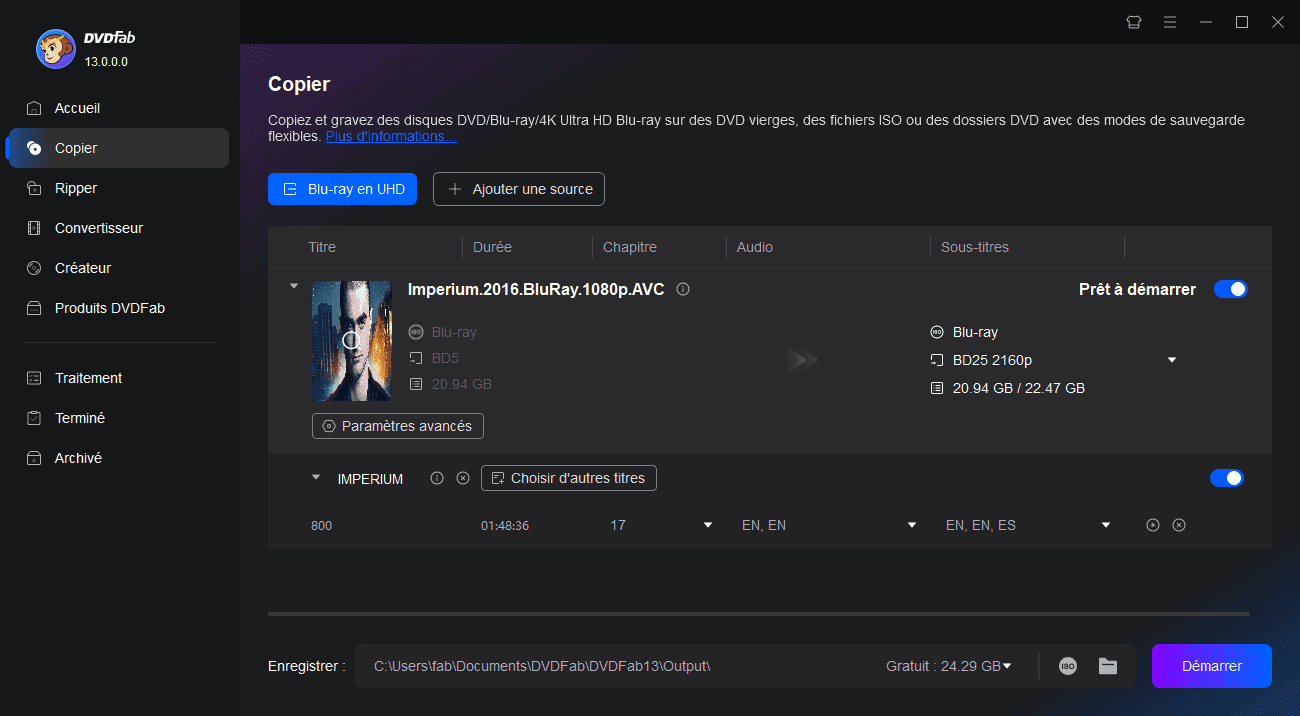1300x716 pixels.
Task: Open the hamburger menu in title bar
Action: [x=1170, y=22]
